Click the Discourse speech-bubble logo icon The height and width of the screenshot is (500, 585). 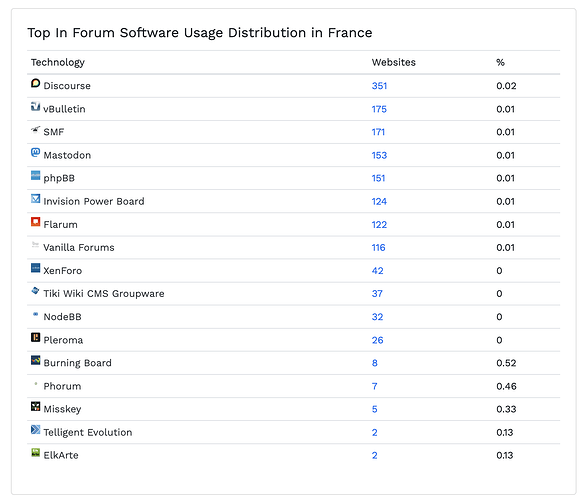35,83
